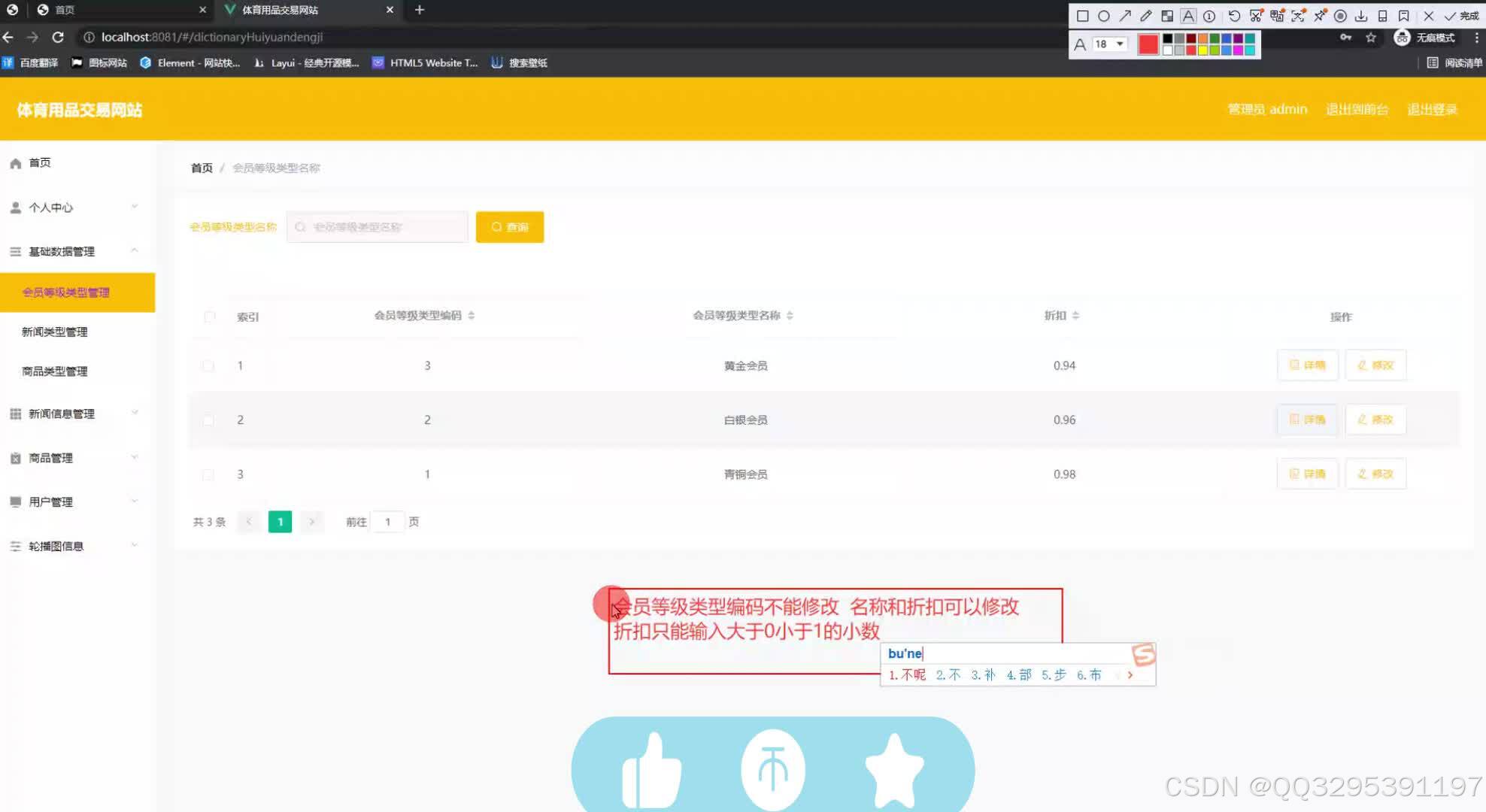This screenshot has width=1486, height=812.
Task: Pin the screenshot to screen
Action: pyautogui.click(x=1319, y=16)
